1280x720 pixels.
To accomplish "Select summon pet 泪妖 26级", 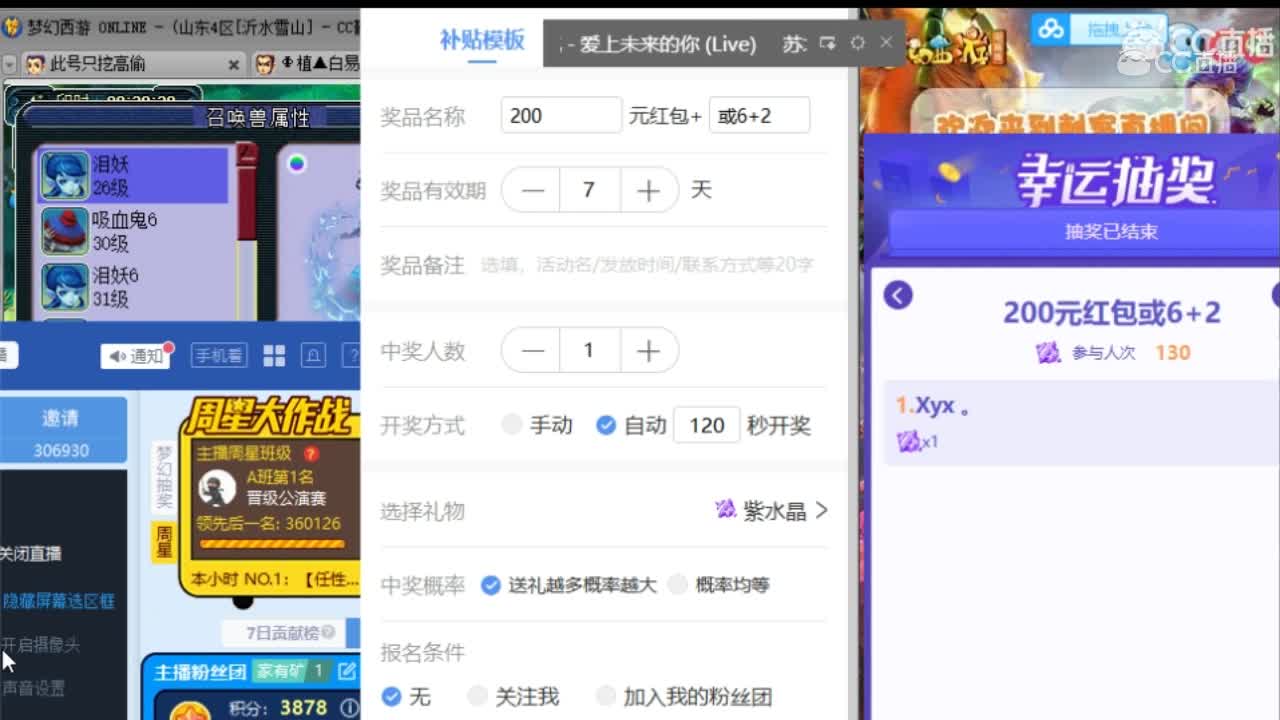I will coord(133,174).
